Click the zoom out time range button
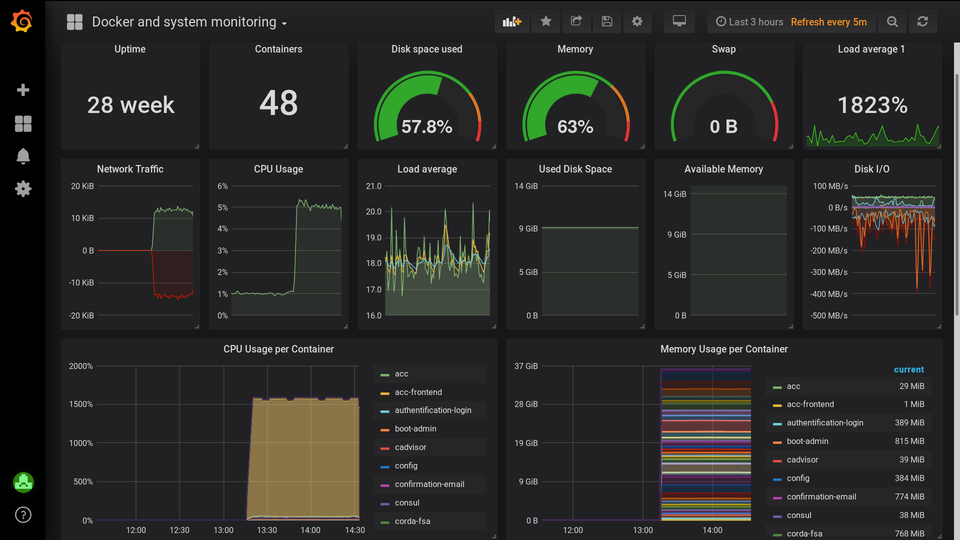The height and width of the screenshot is (540, 960). (892, 22)
